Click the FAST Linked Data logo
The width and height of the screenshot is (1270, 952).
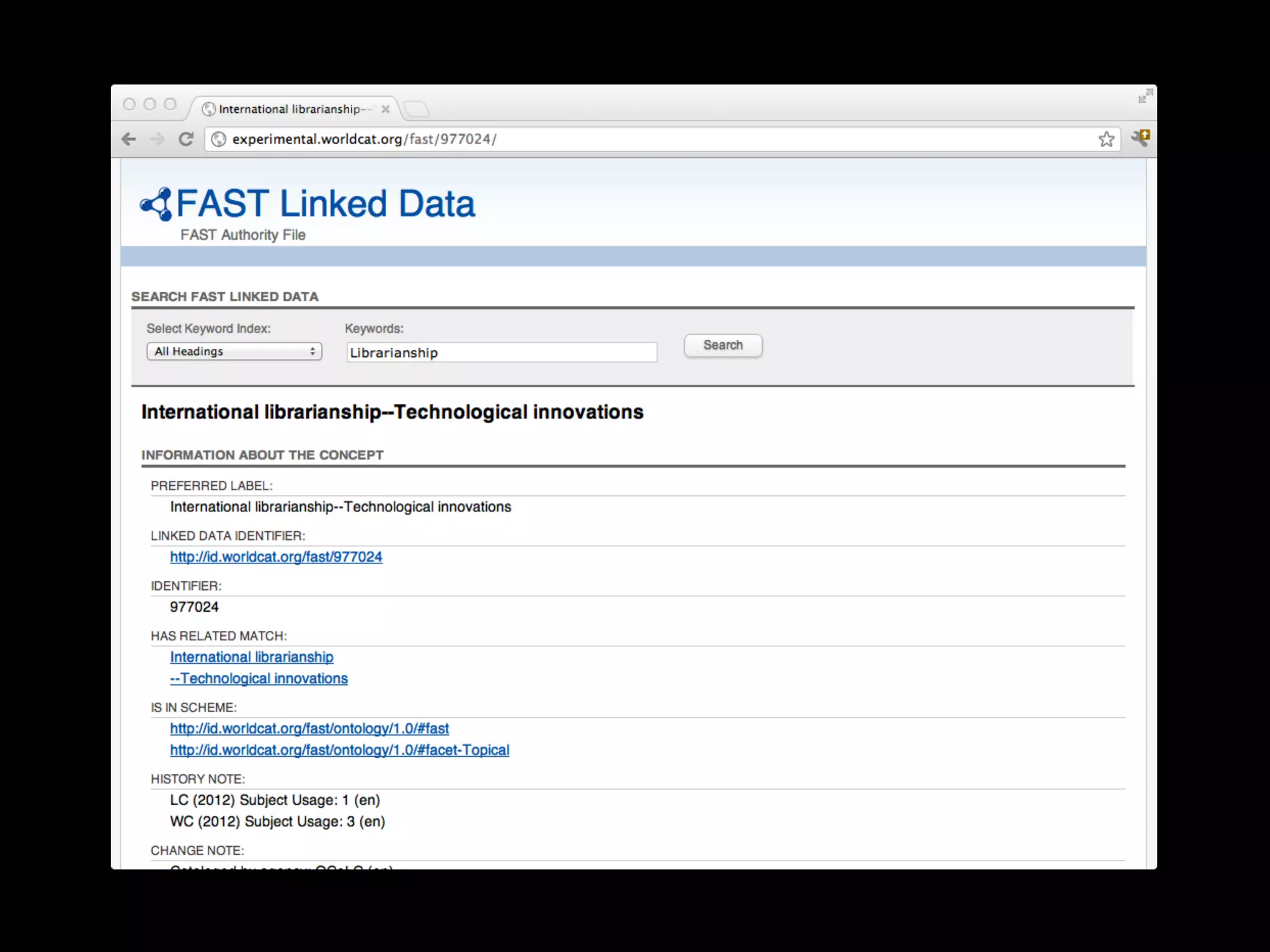tap(308, 204)
